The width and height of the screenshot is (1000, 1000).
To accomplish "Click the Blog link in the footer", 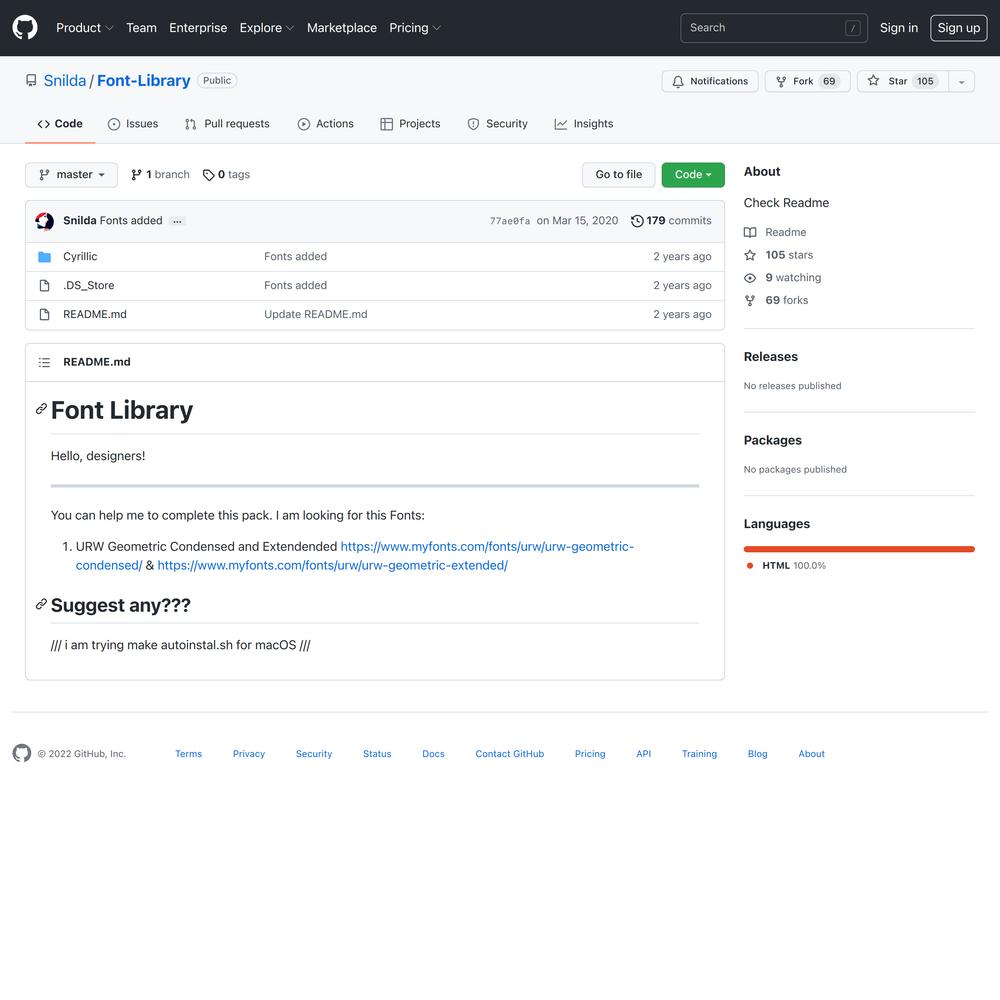I will (x=757, y=754).
